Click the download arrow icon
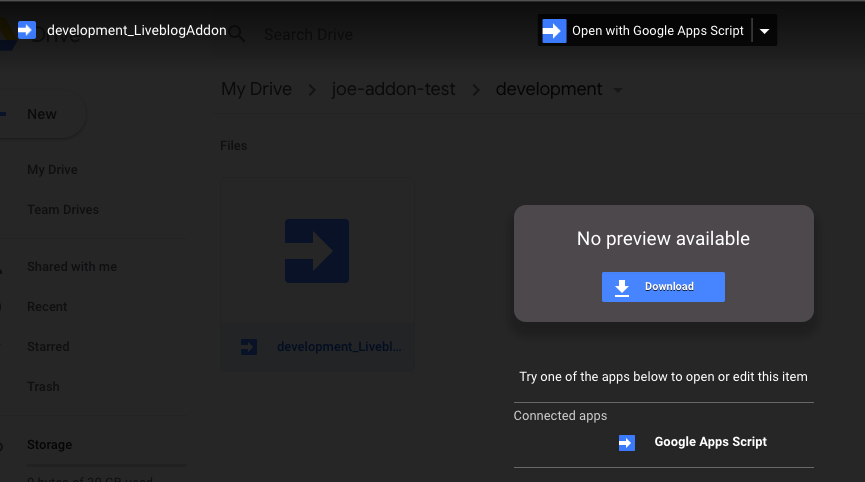 coord(622,287)
